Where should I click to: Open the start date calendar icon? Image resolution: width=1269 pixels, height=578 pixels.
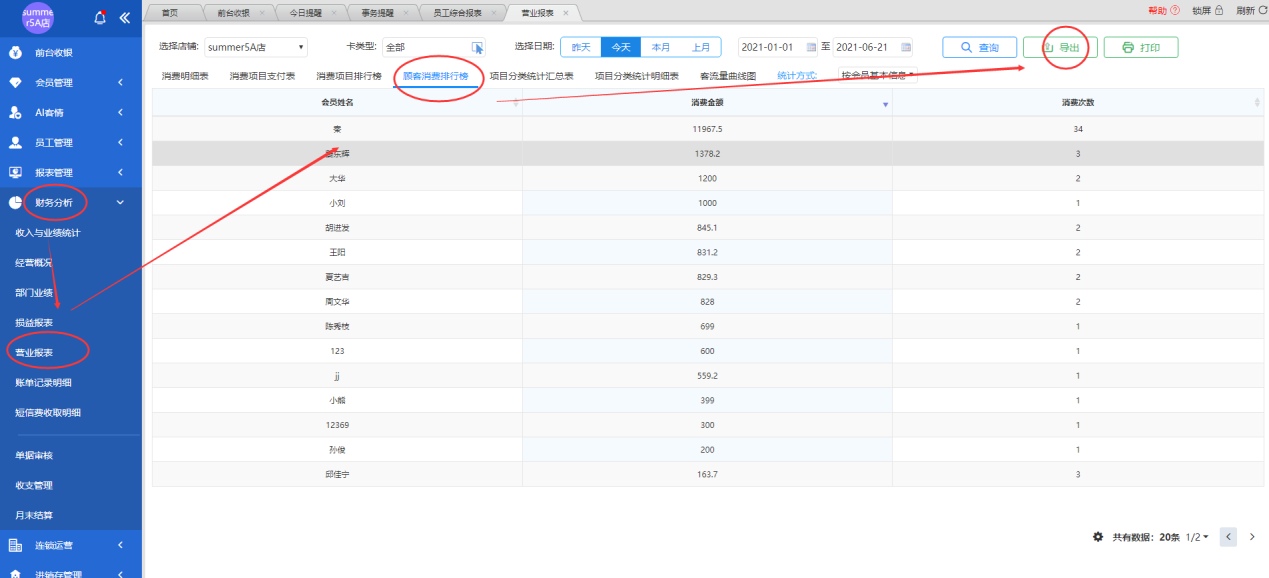(811, 47)
